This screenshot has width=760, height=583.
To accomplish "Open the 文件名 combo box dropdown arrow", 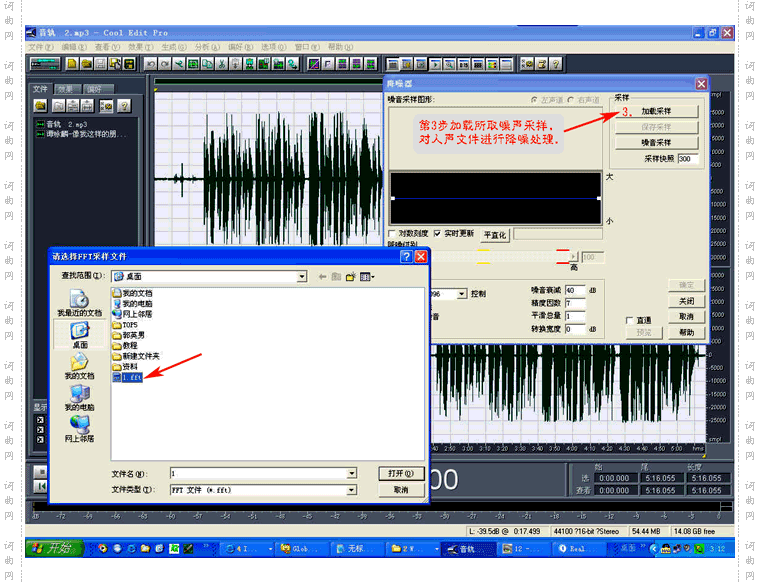I will [352, 473].
